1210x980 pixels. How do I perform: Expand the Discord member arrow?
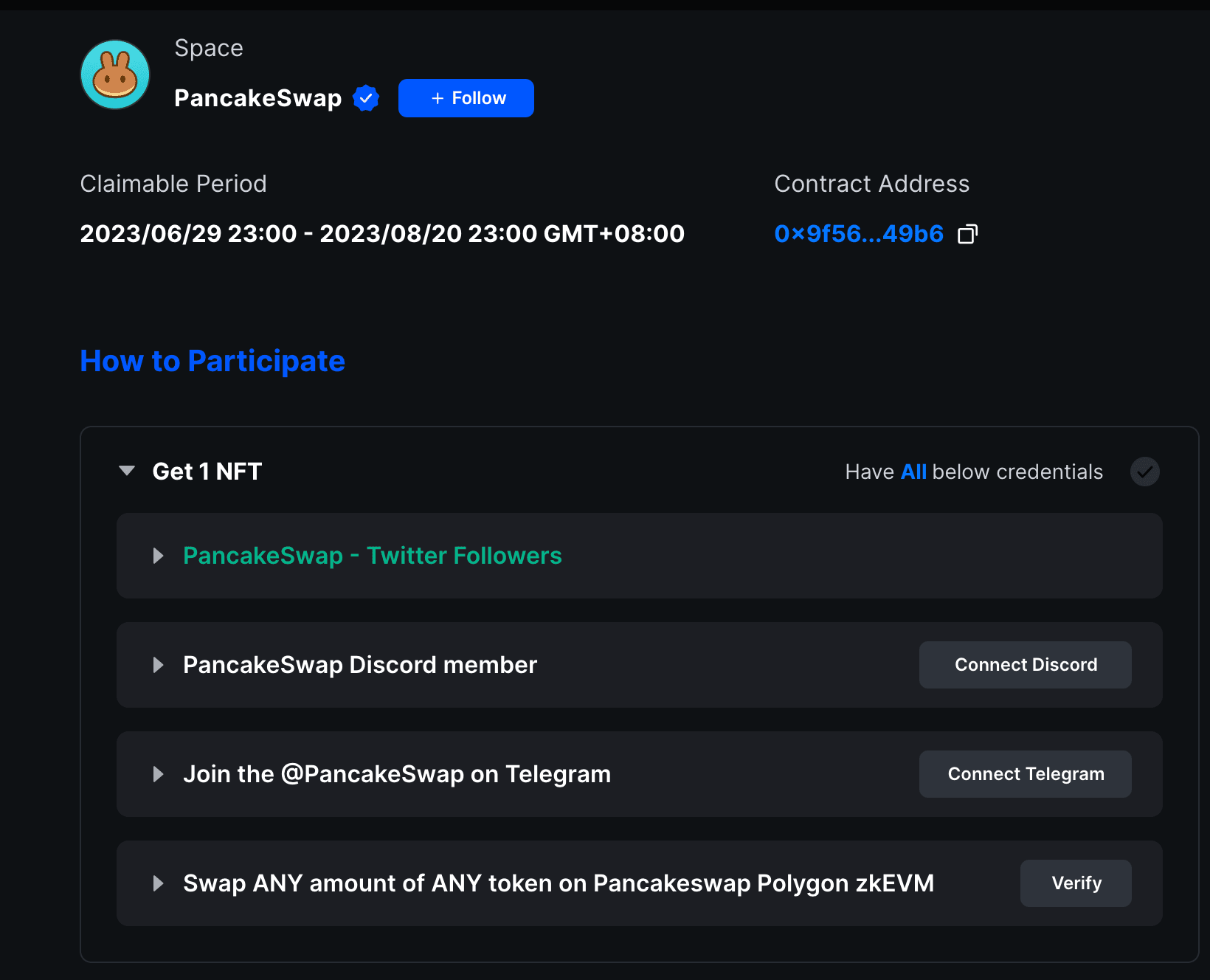tap(158, 665)
